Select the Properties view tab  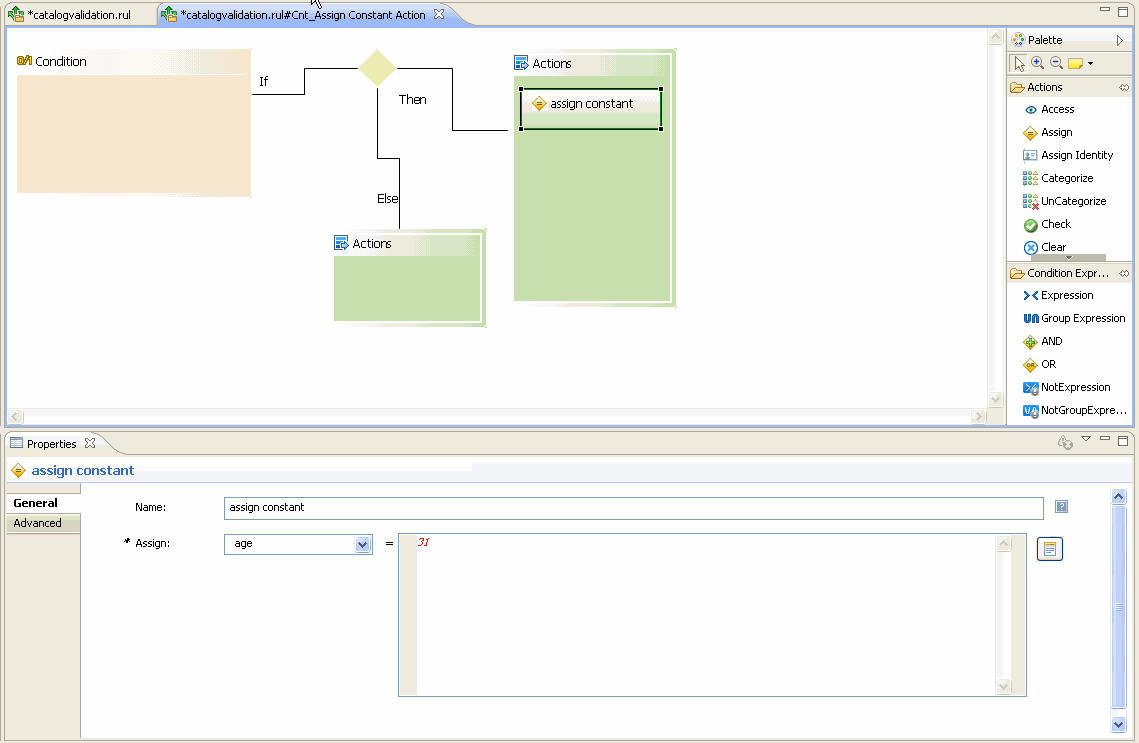(x=51, y=444)
